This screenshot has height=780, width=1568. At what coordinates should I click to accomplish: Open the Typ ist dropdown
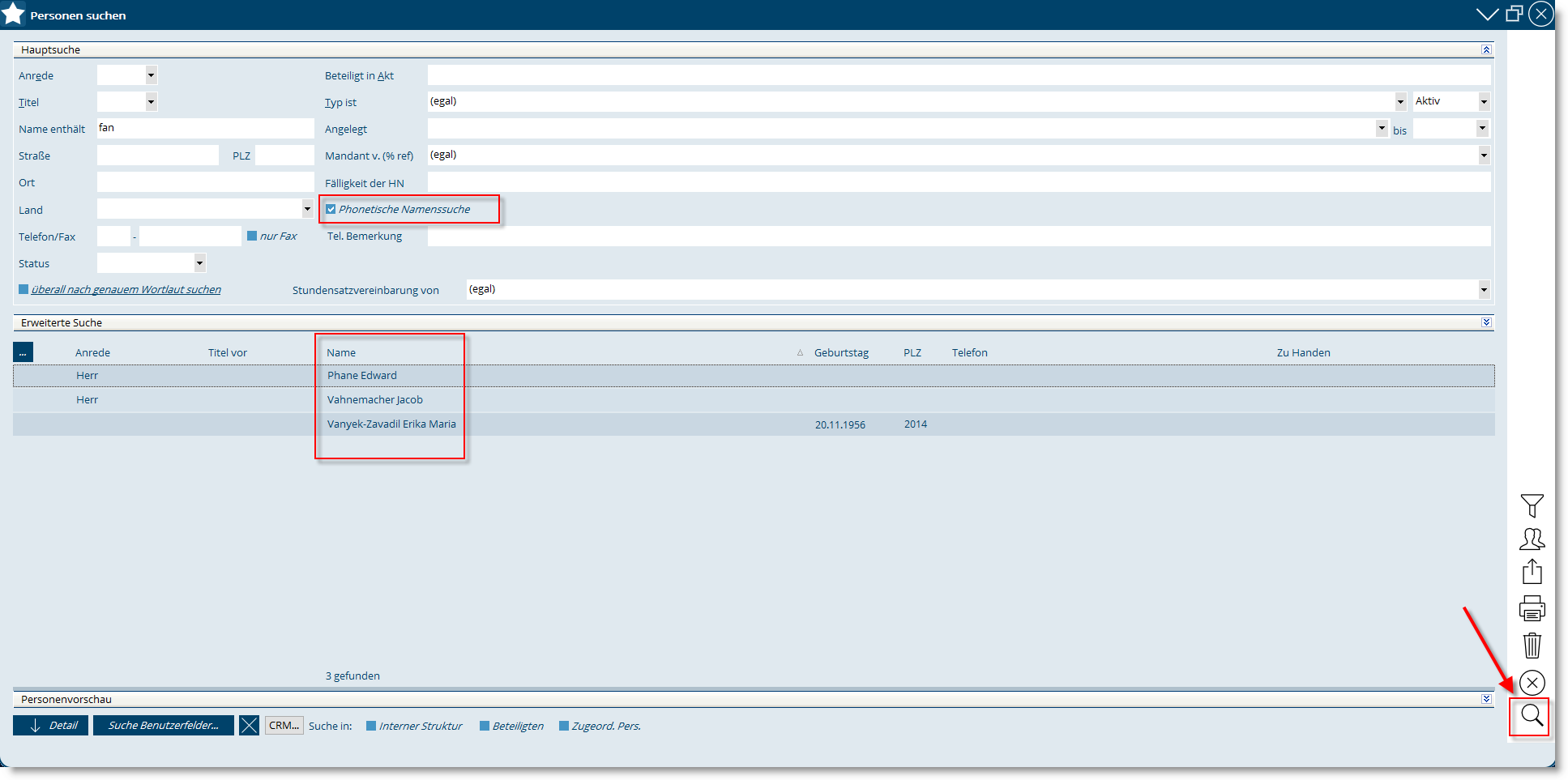[1400, 102]
